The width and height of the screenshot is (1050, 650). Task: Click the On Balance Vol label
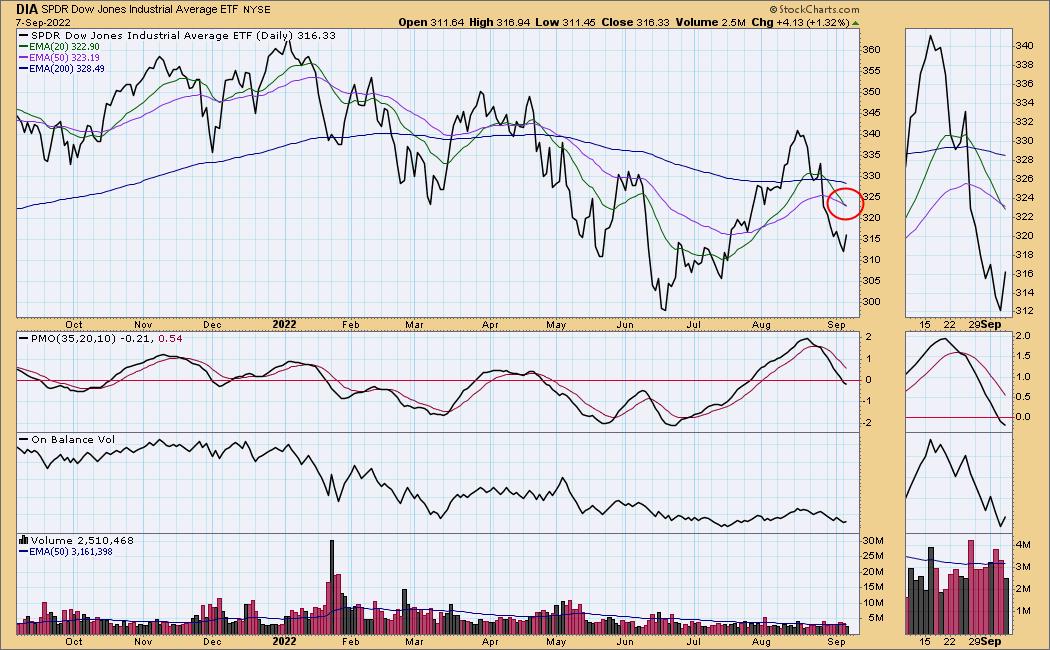pyautogui.click(x=73, y=439)
